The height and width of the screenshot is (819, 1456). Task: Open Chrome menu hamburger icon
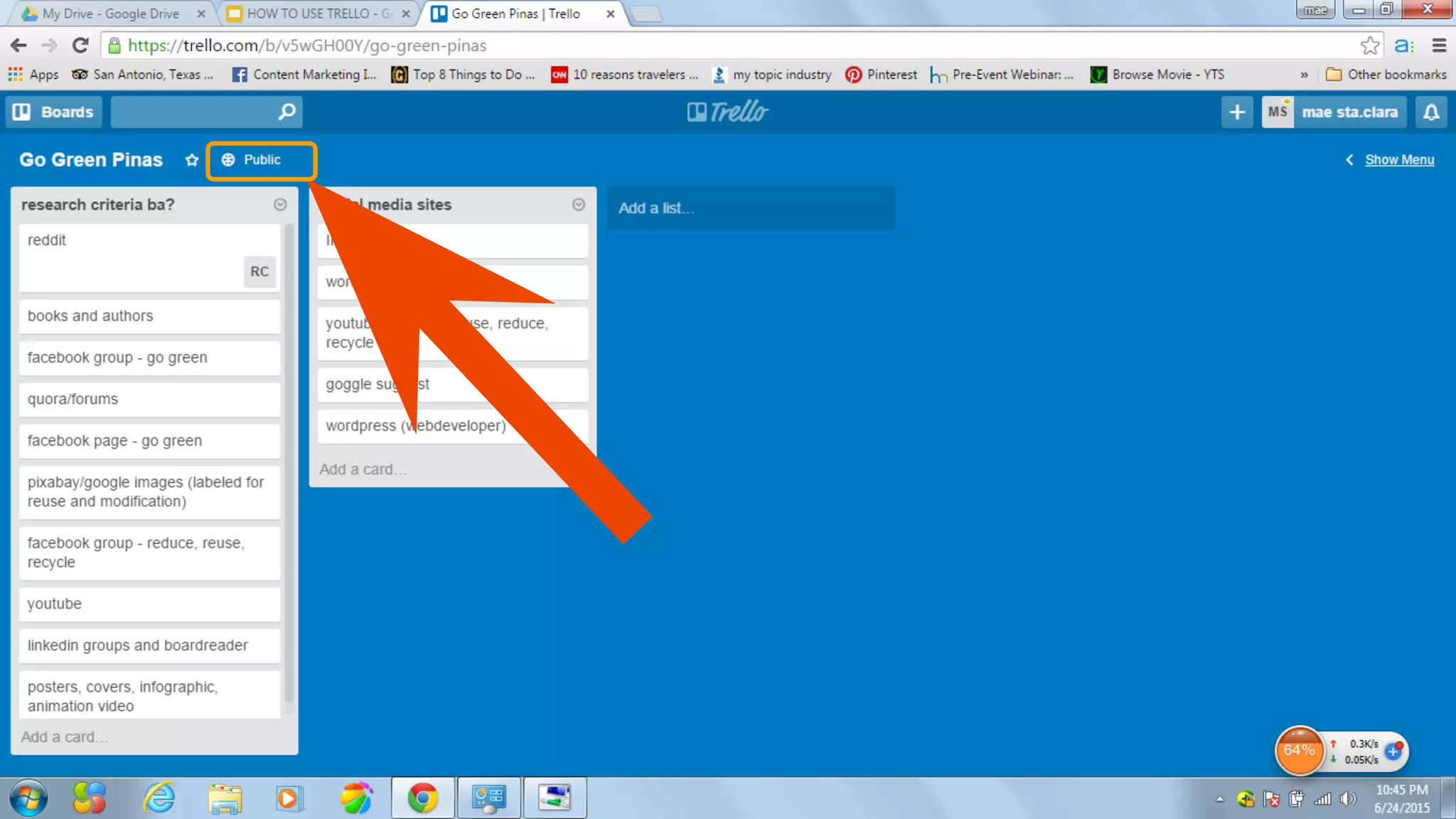1440,45
